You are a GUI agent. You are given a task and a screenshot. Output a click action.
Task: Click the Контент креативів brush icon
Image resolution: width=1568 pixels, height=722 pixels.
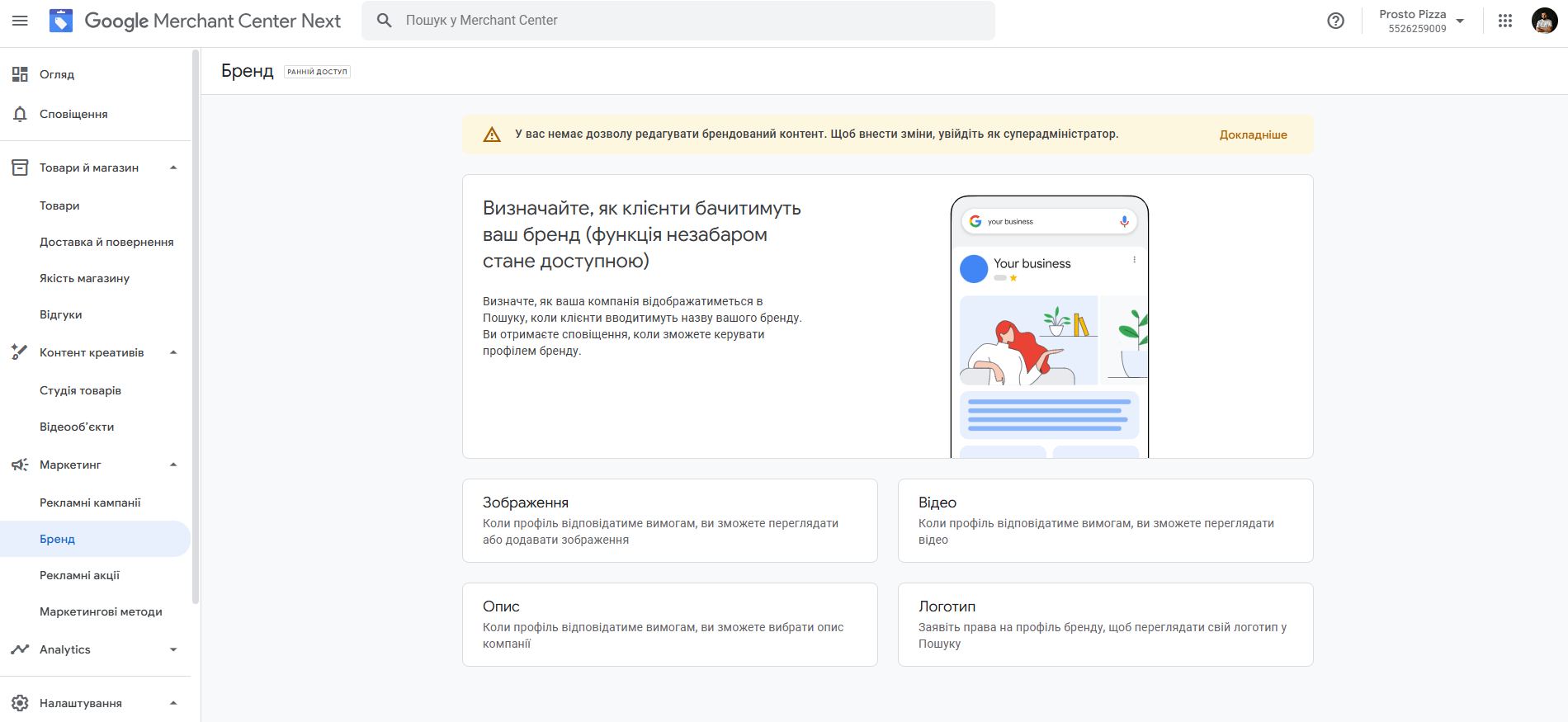[x=20, y=352]
